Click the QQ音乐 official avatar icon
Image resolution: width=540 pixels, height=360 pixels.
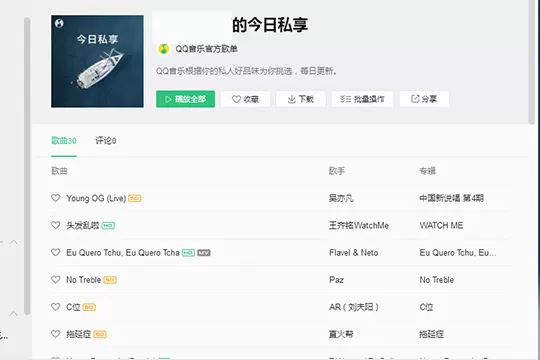tap(164, 49)
